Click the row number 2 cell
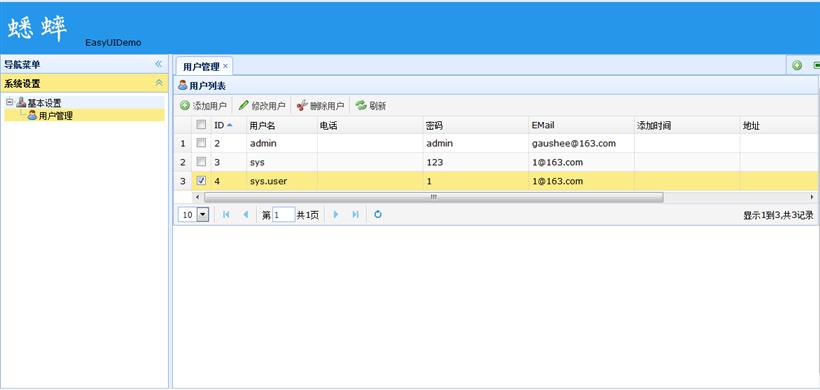820x390 pixels. (183, 162)
